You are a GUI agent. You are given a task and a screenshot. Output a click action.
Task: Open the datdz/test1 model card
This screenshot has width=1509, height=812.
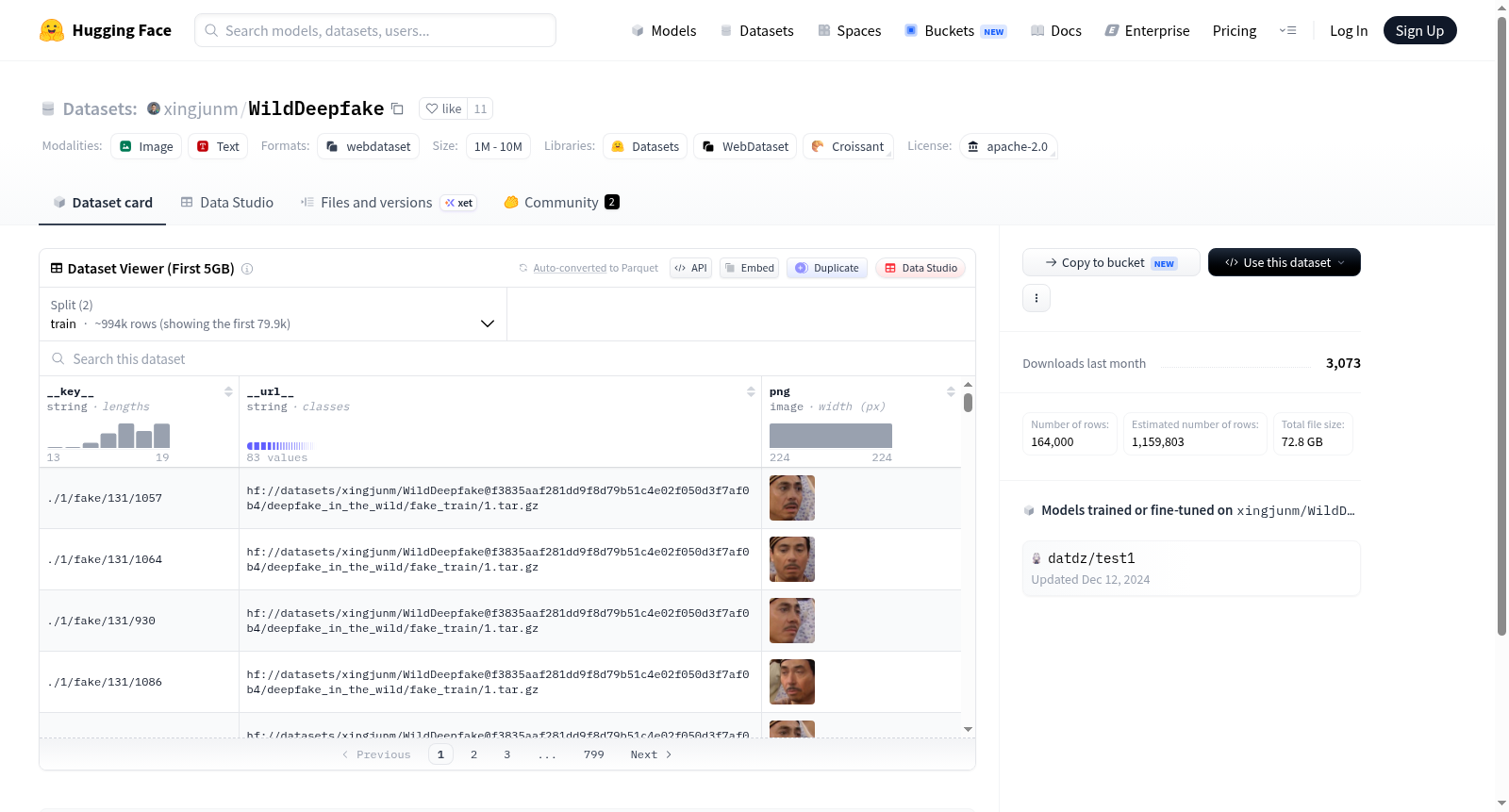[1191, 568]
